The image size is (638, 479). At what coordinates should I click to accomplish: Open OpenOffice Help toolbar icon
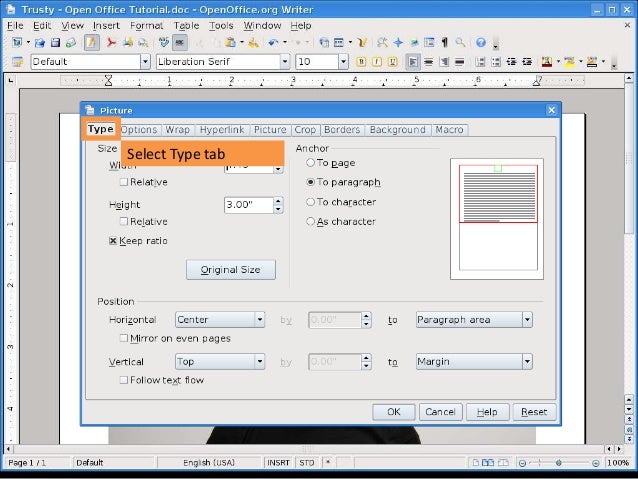(x=481, y=43)
